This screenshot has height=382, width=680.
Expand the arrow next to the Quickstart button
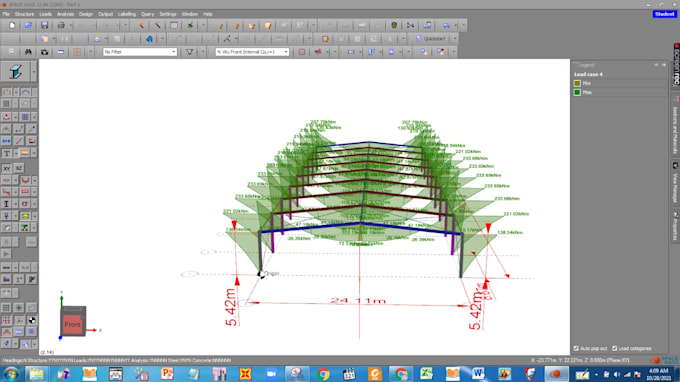[455, 39]
